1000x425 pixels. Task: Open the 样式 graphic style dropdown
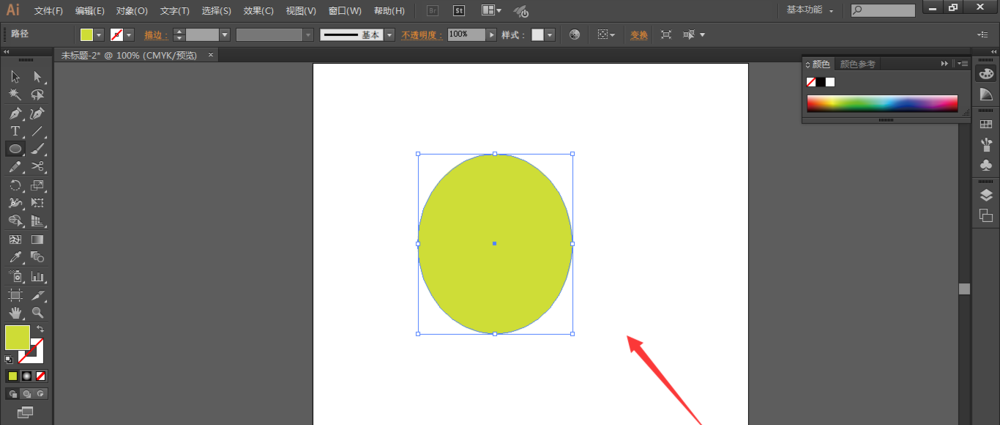coord(550,35)
